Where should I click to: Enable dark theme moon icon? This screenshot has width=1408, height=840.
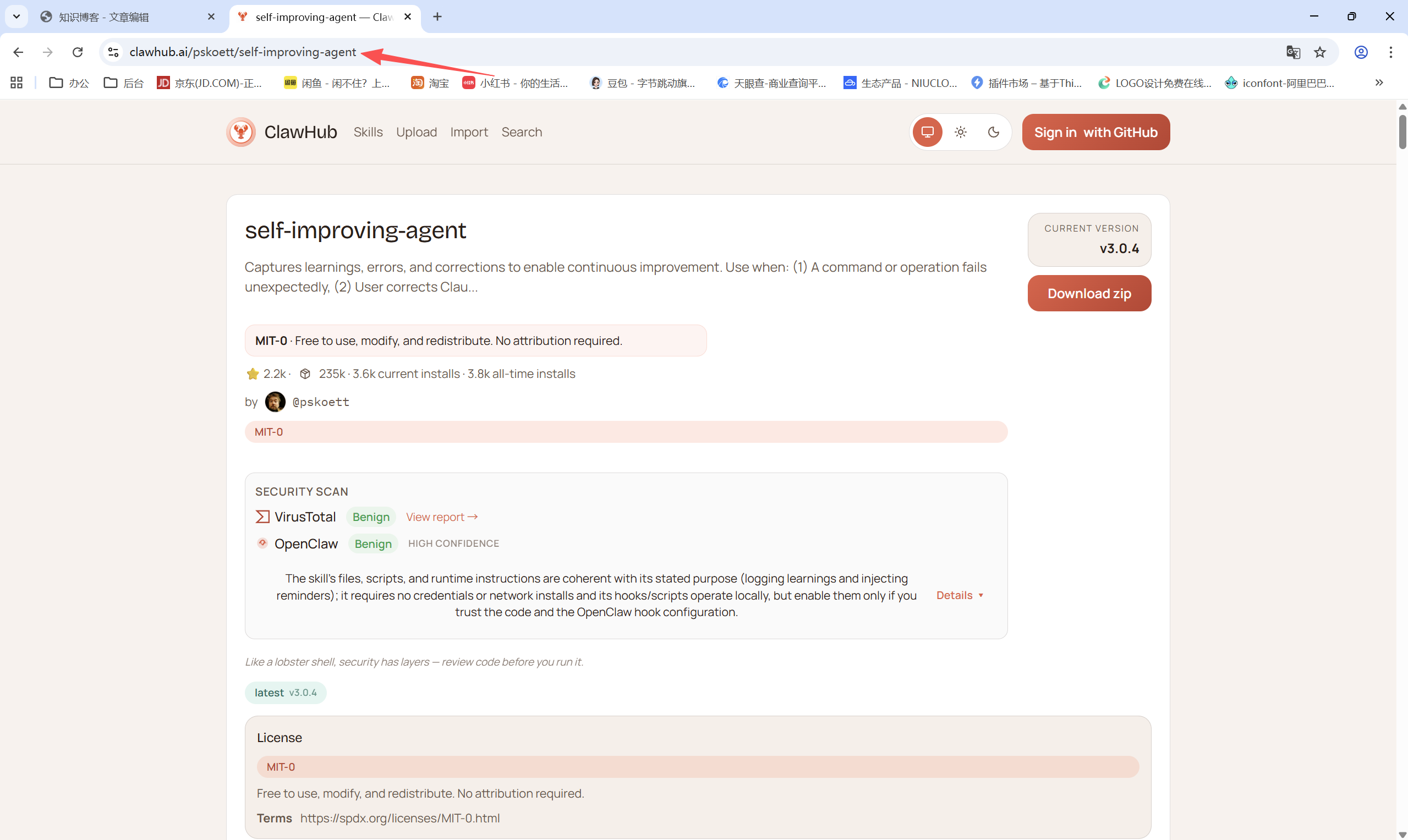(994, 132)
